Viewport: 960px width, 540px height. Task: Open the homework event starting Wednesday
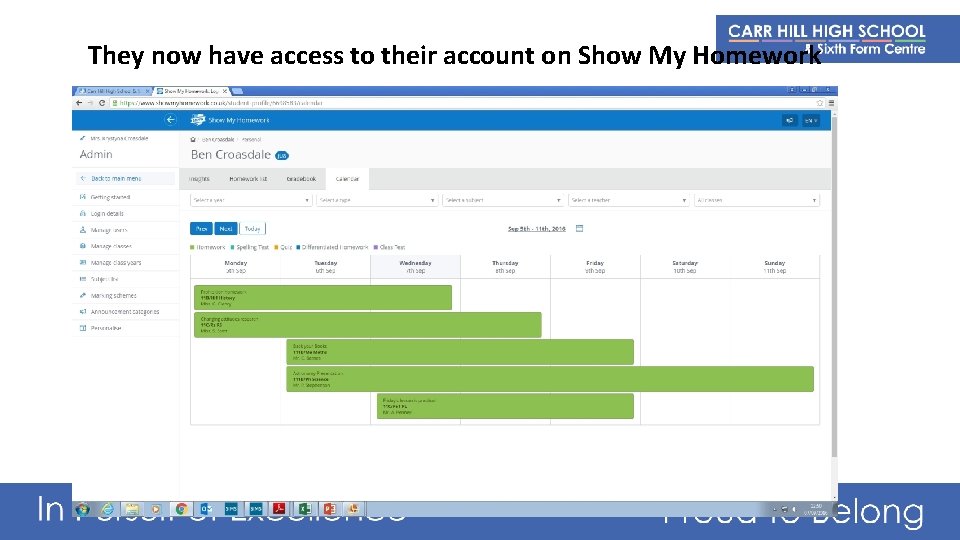pos(505,407)
